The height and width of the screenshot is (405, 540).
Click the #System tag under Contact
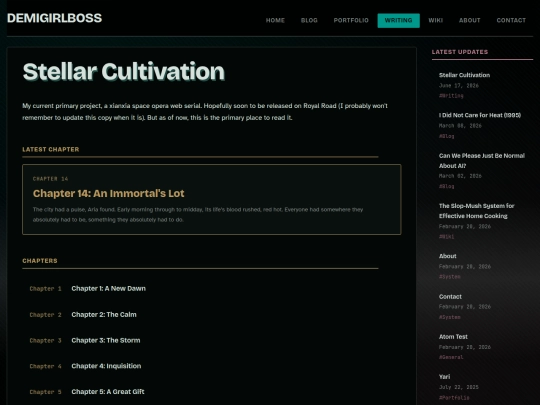(449, 317)
